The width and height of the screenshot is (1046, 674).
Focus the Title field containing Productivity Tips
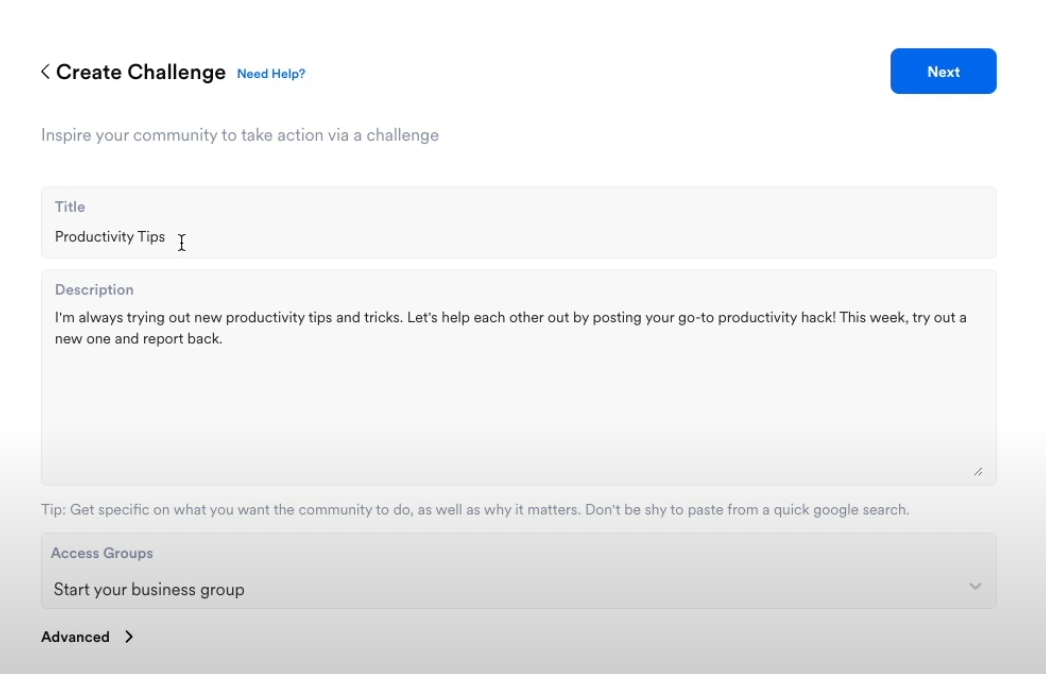[x=518, y=223]
